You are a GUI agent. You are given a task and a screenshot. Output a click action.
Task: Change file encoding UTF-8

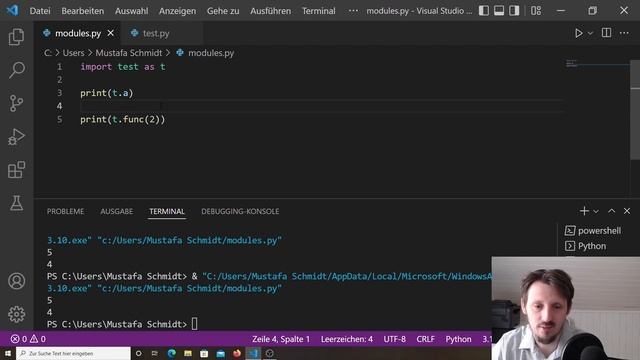coord(395,339)
